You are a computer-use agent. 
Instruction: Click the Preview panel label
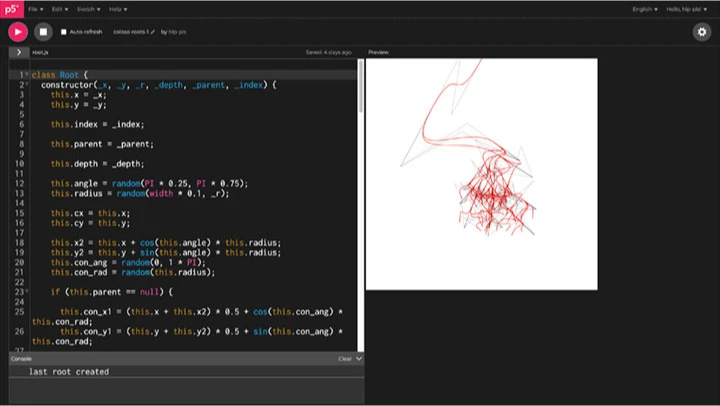pyautogui.click(x=378, y=52)
